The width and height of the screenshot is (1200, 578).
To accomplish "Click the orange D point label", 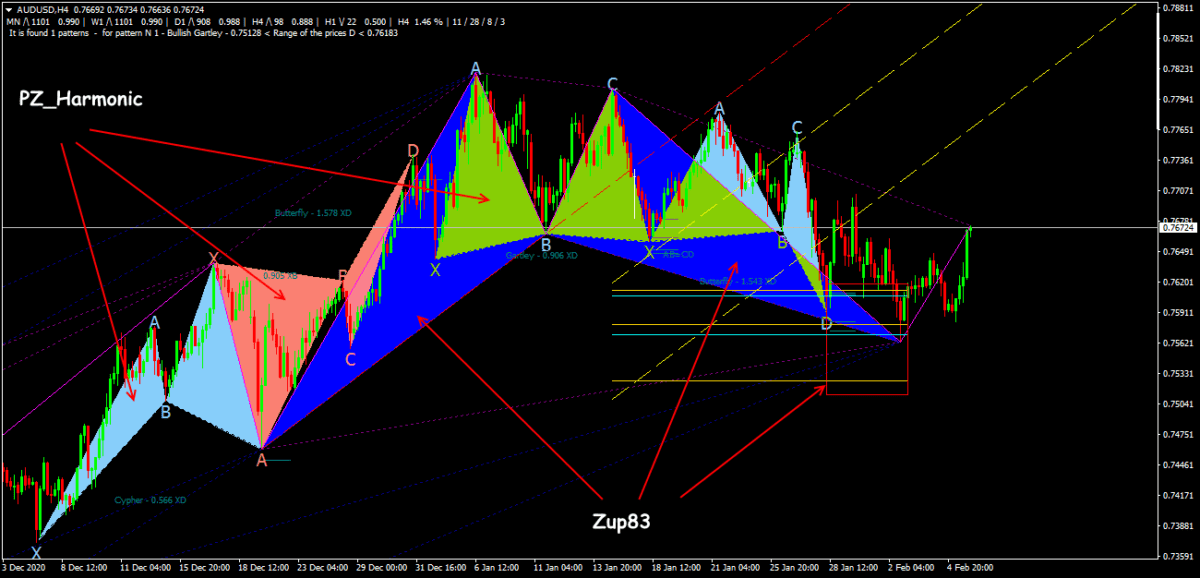I will pyautogui.click(x=413, y=151).
